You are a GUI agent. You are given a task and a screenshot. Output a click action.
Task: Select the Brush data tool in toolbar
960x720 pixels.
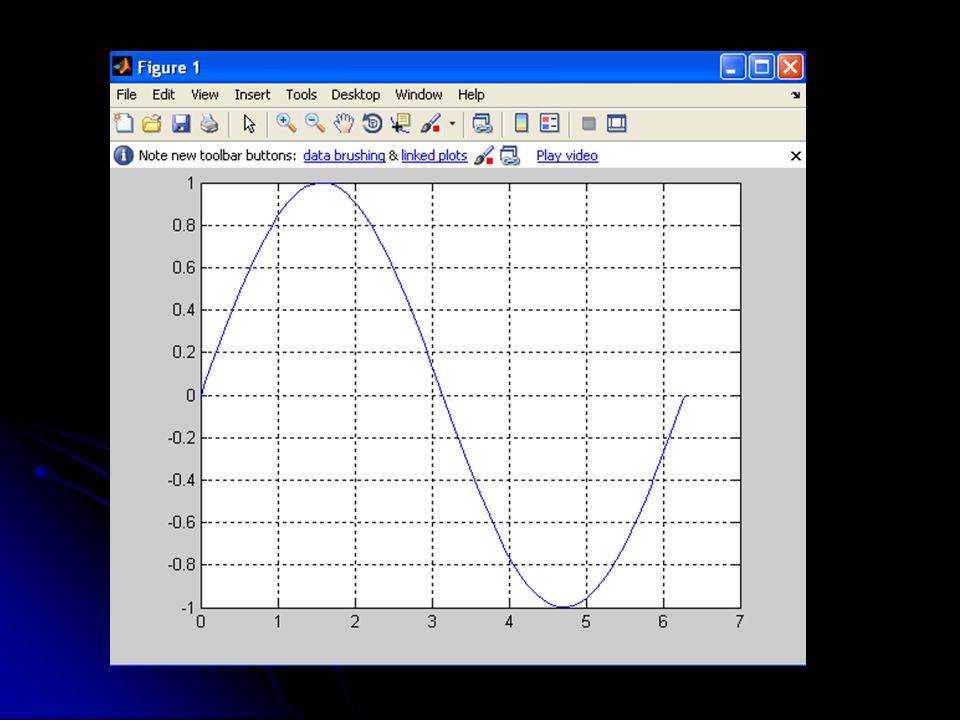(x=430, y=124)
